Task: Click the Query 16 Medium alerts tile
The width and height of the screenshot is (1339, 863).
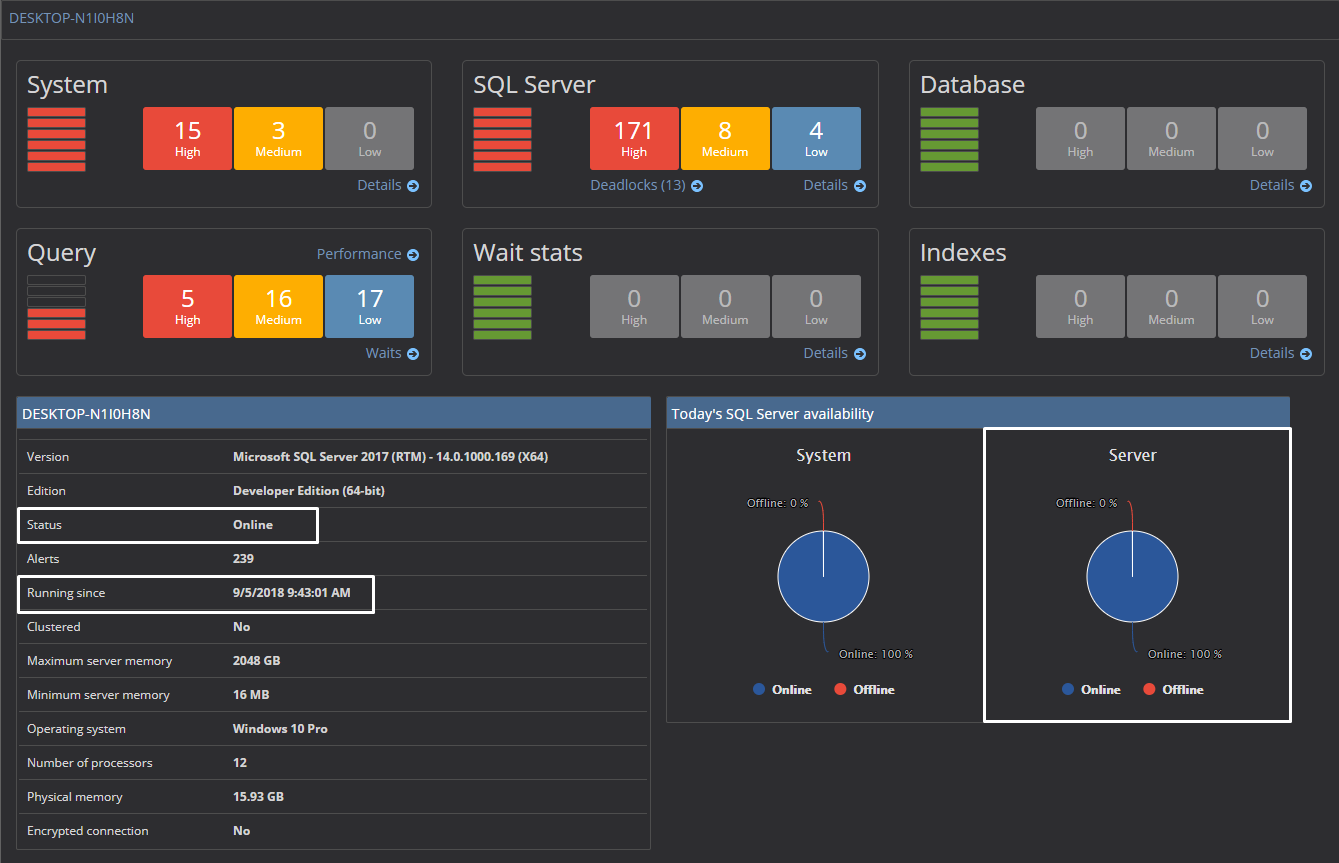Action: (278, 306)
